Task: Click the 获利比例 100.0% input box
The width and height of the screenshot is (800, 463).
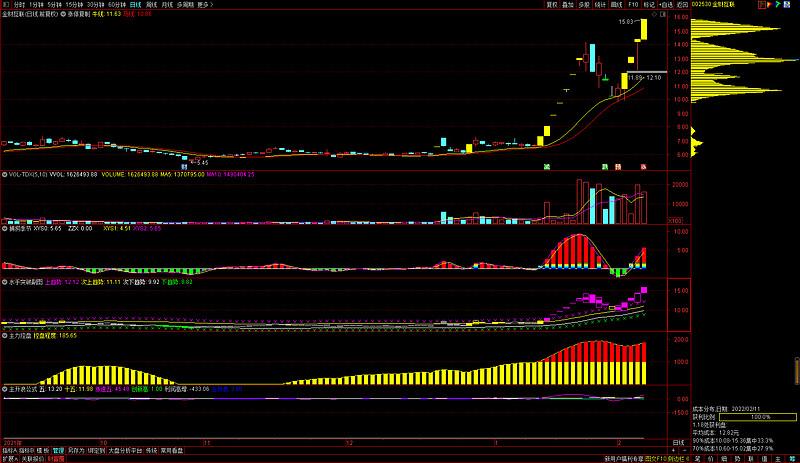Action: tap(757, 417)
